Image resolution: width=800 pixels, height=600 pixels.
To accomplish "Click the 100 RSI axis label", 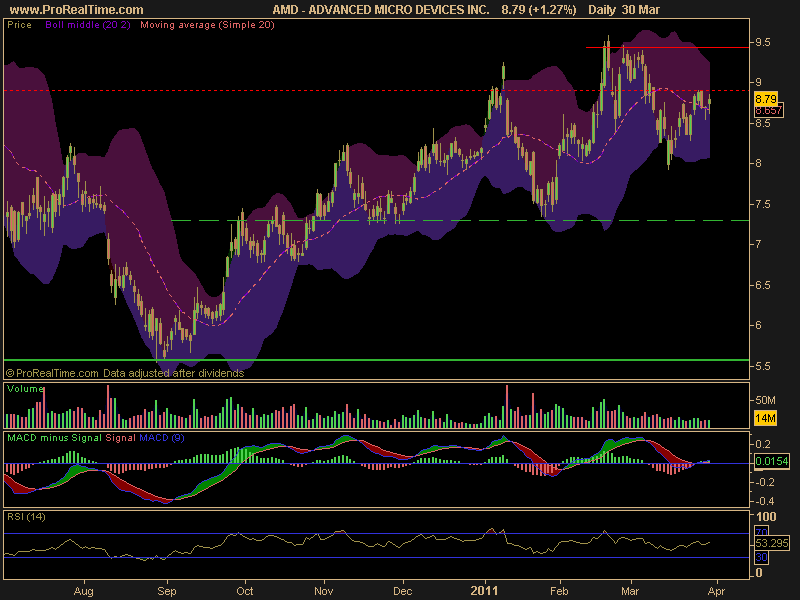I will click(x=766, y=516).
